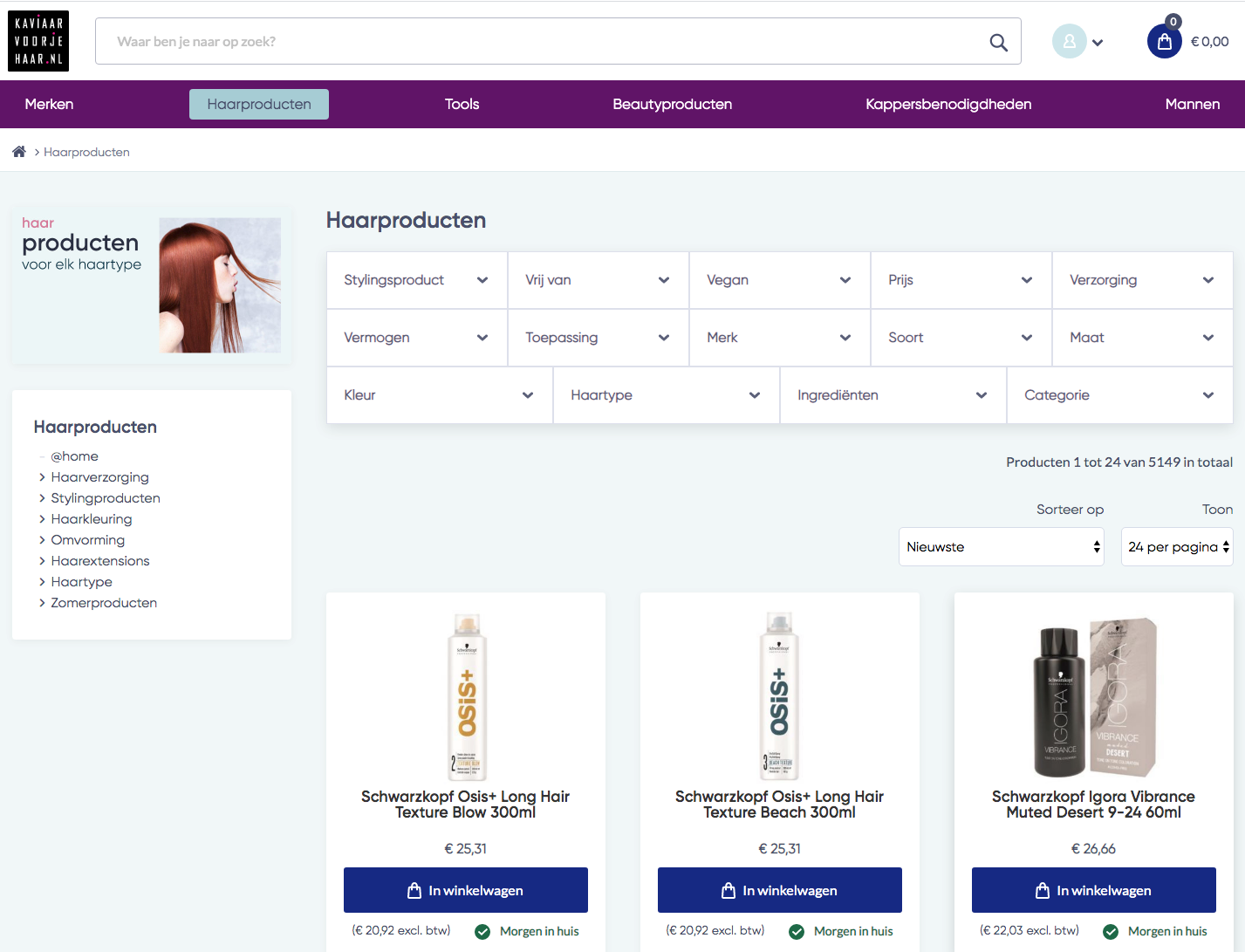
Task: Open the user account icon
Action: [x=1069, y=41]
